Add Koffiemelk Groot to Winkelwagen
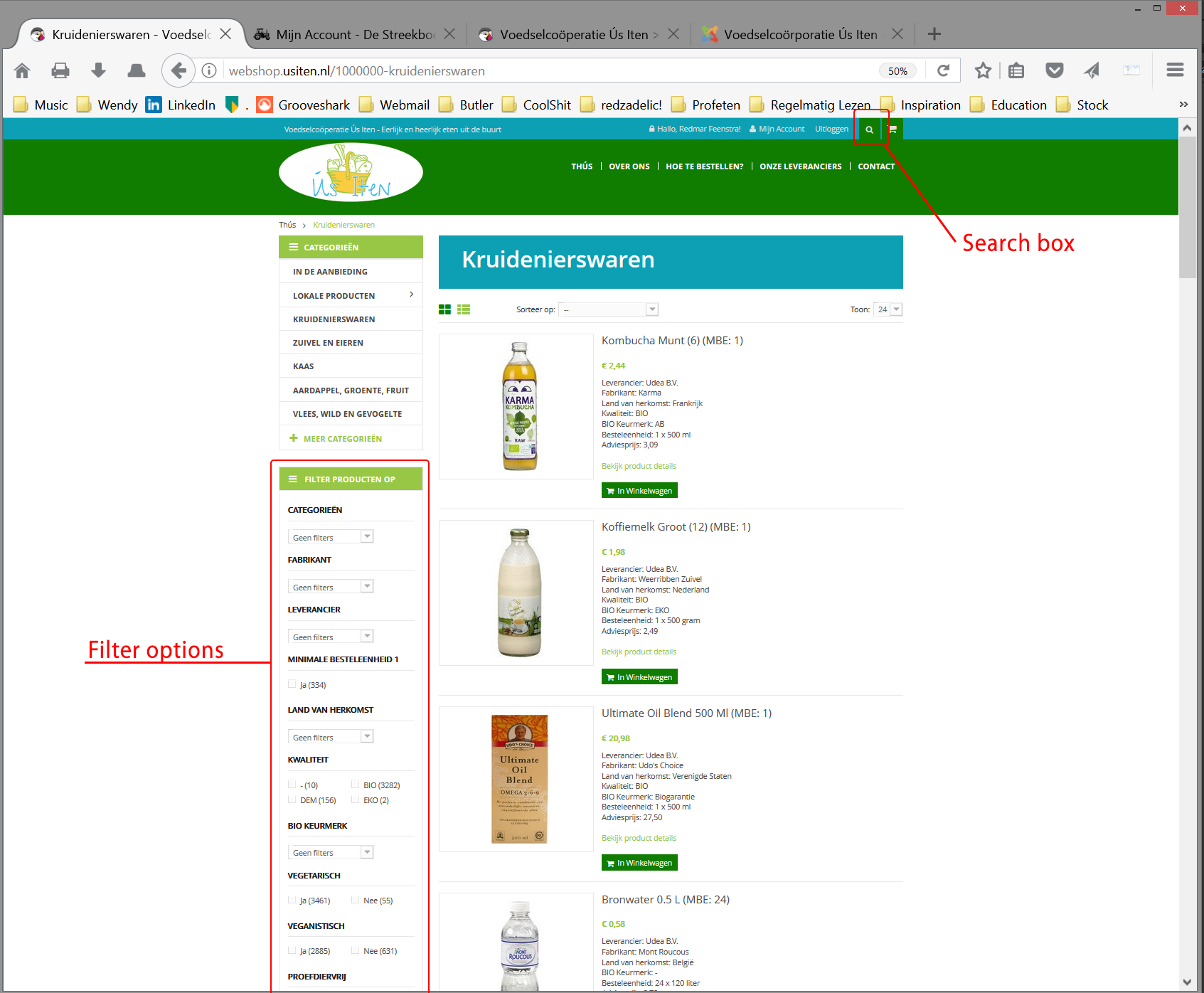Viewport: 1204px width, 993px height. point(639,677)
